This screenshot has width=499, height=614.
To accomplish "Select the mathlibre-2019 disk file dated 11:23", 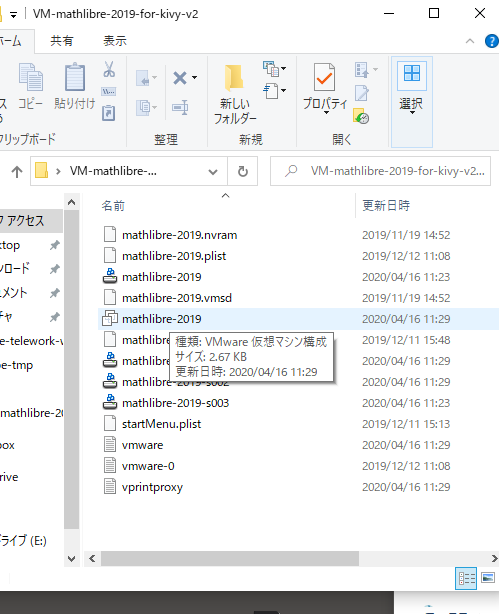I will click(161, 276).
